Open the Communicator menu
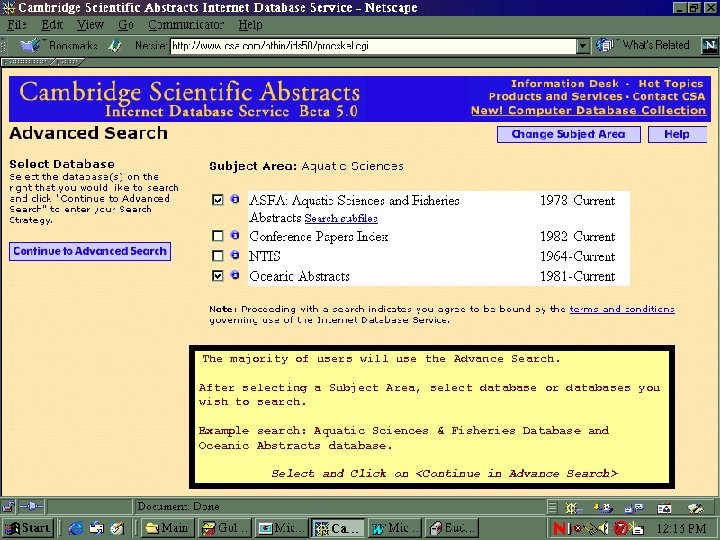 186,25
